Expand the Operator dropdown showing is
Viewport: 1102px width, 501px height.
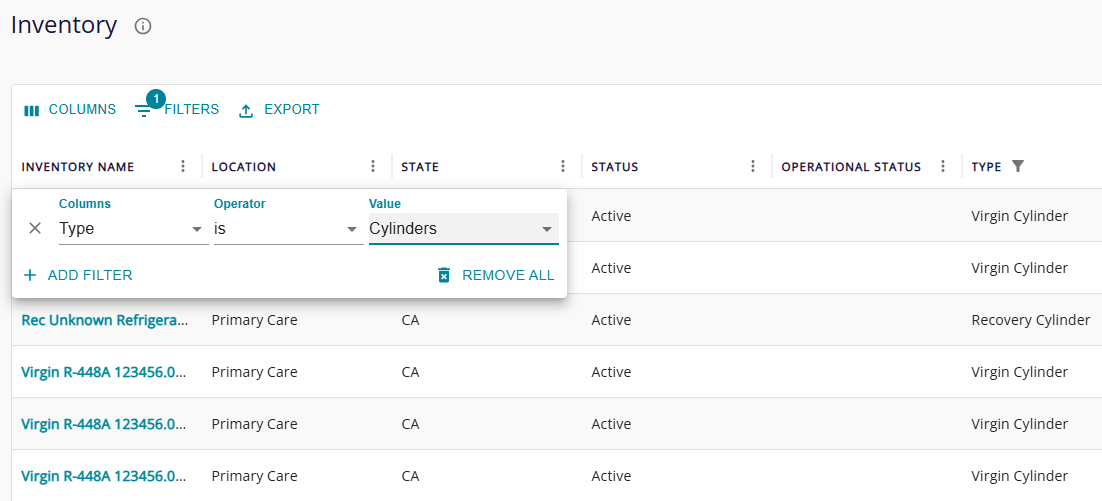[288, 229]
